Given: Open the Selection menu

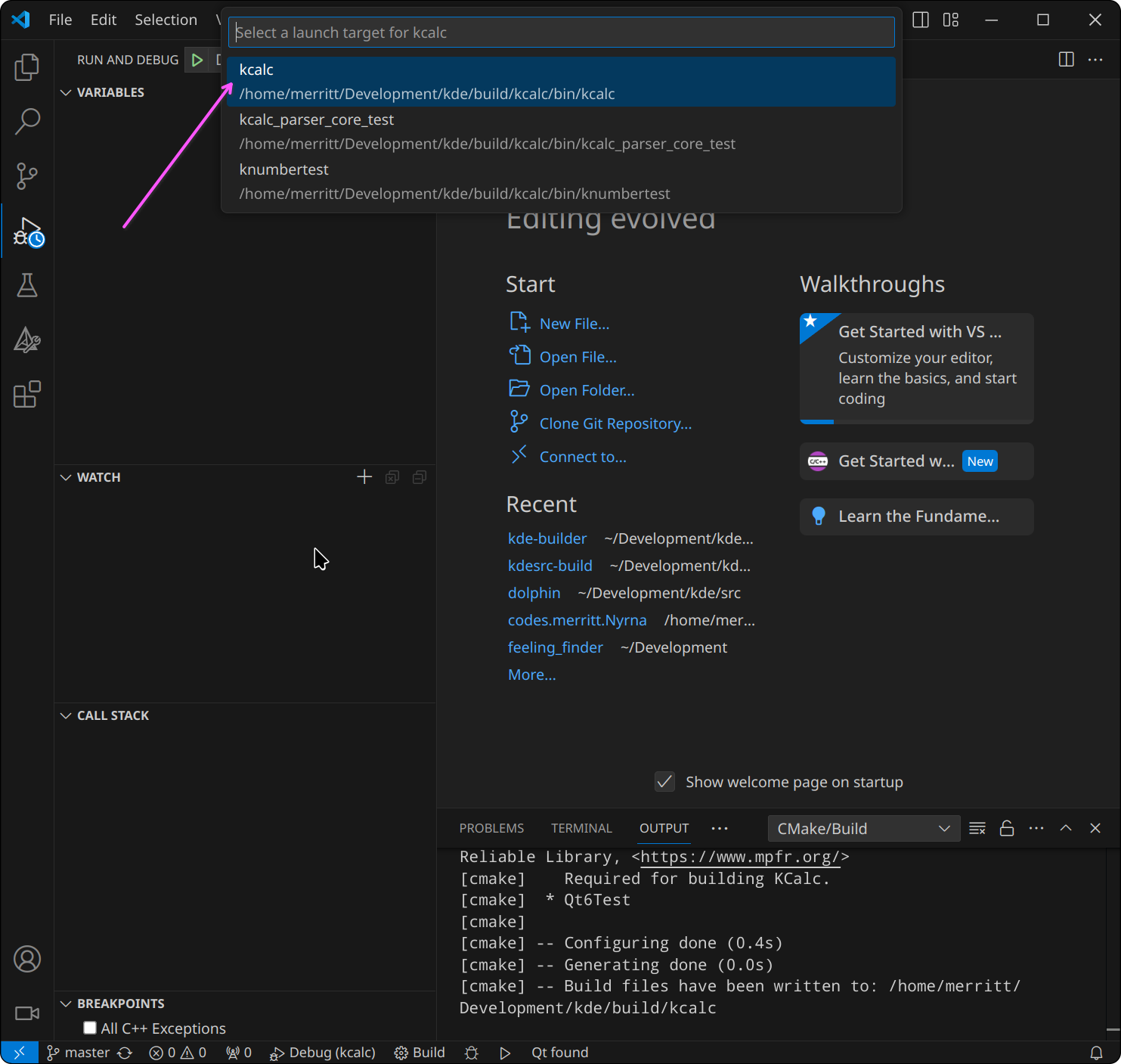Looking at the screenshot, I should (166, 20).
